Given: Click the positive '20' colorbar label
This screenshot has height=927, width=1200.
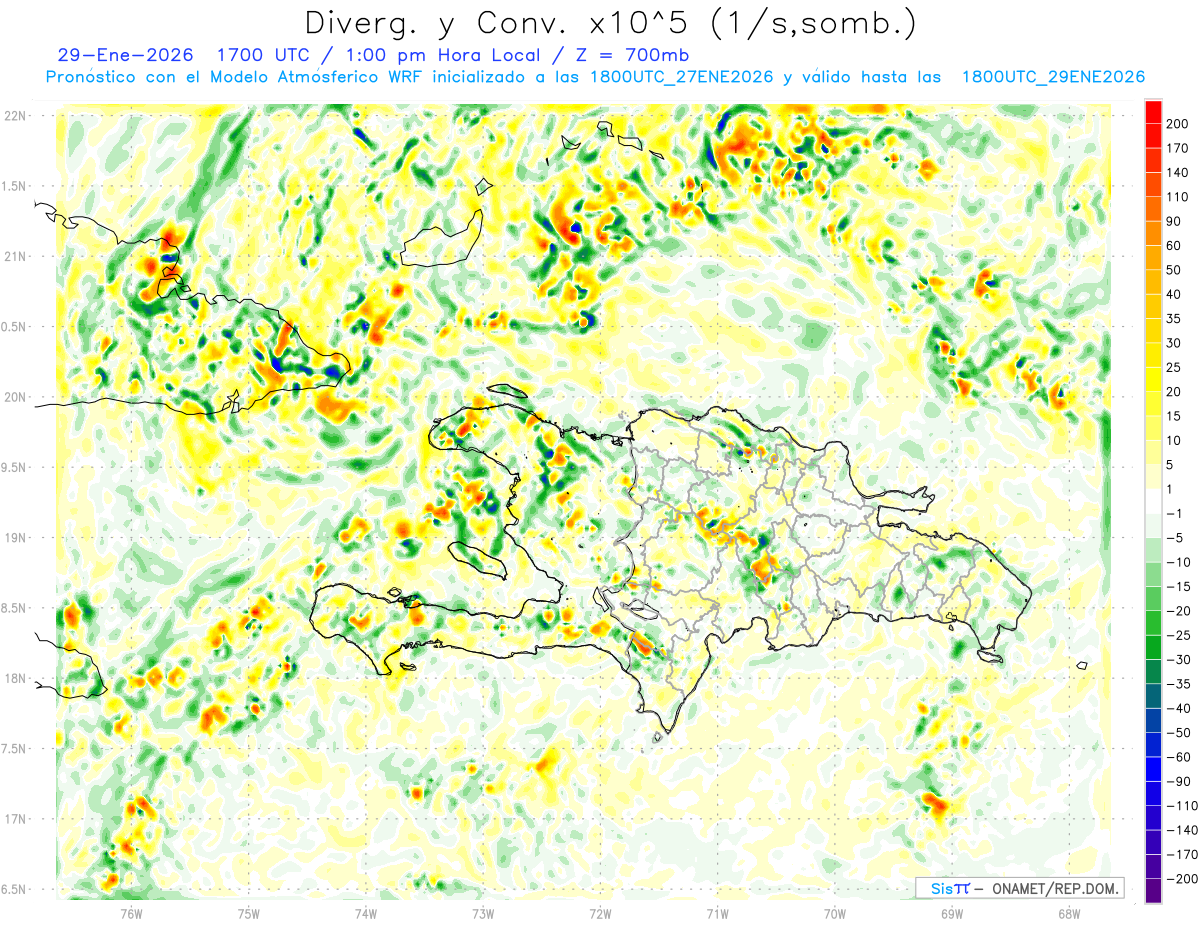Looking at the screenshot, I should 1174,391.
